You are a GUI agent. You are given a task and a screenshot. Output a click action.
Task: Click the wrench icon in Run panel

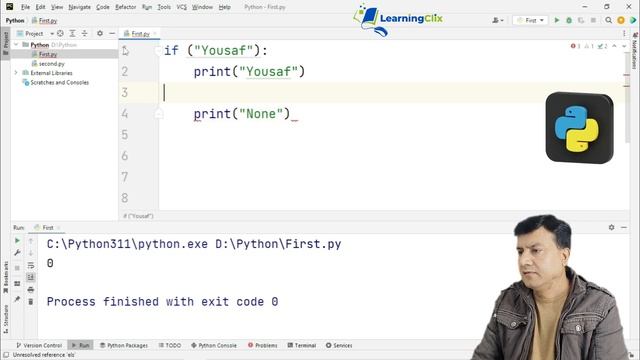pos(17,253)
